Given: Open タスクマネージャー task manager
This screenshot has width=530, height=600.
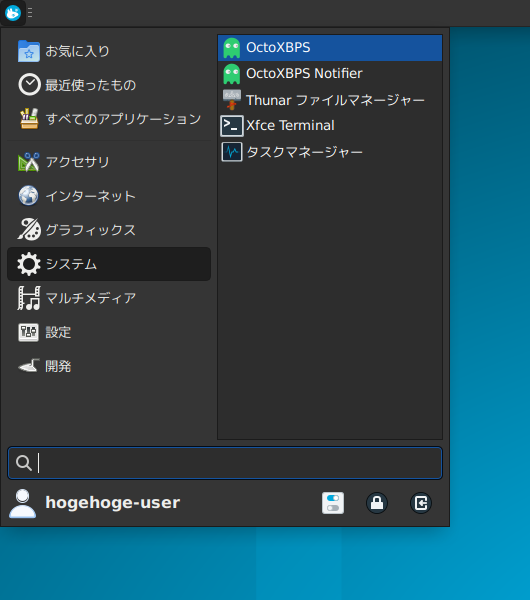Looking at the screenshot, I should pos(330,152).
